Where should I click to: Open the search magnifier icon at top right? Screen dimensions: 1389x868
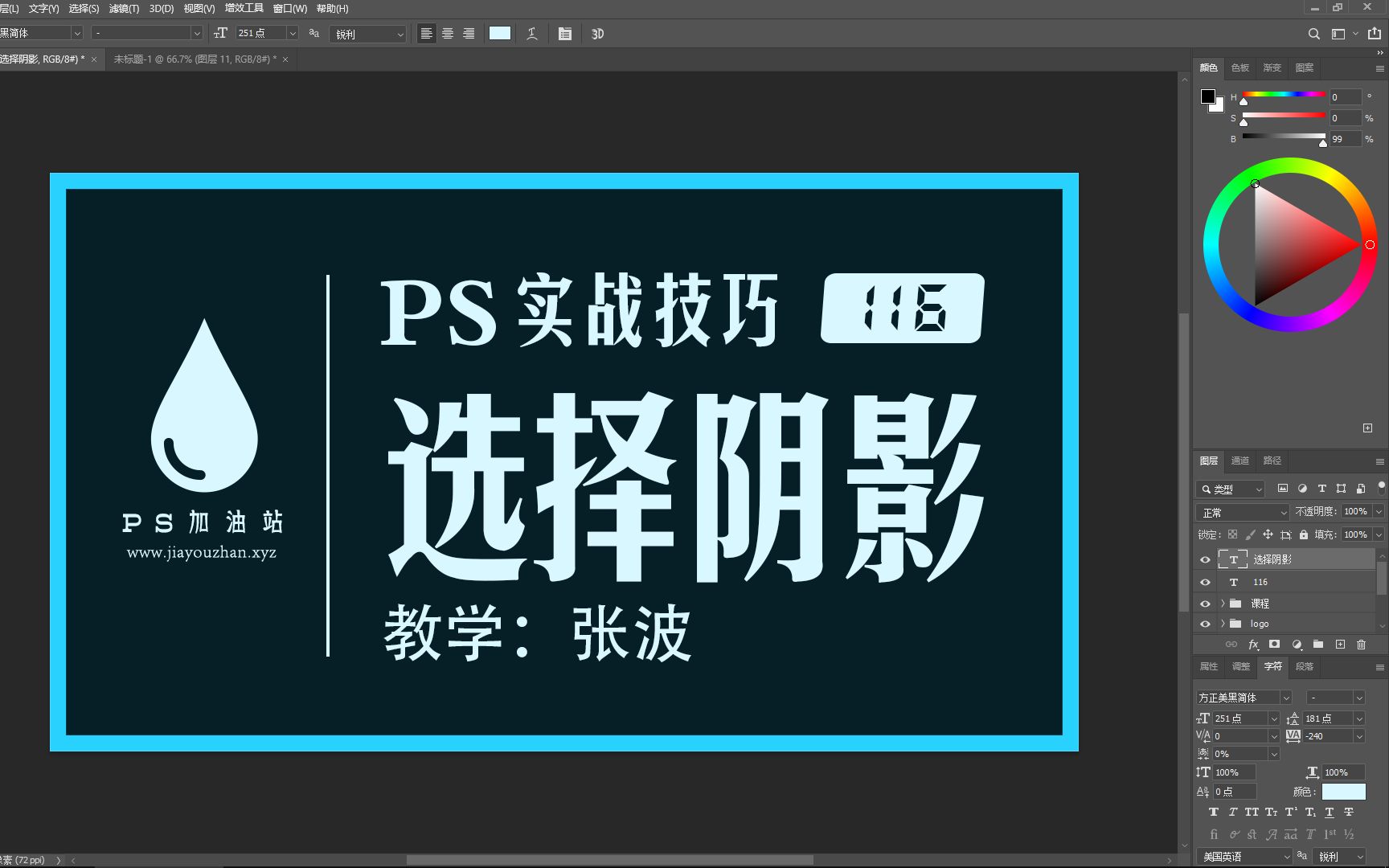[x=1313, y=34]
